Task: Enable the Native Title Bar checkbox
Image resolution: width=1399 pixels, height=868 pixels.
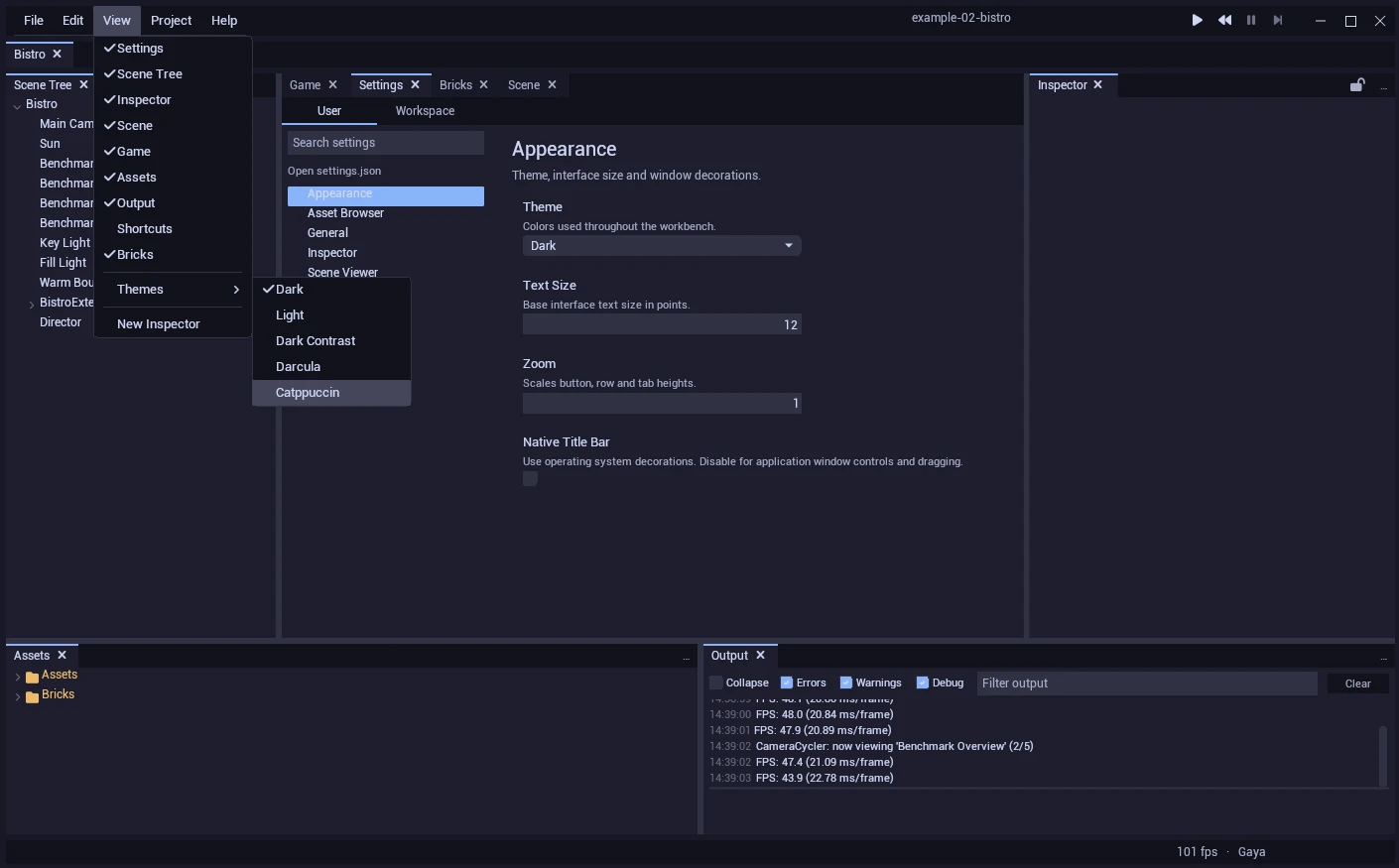Action: tap(530, 479)
